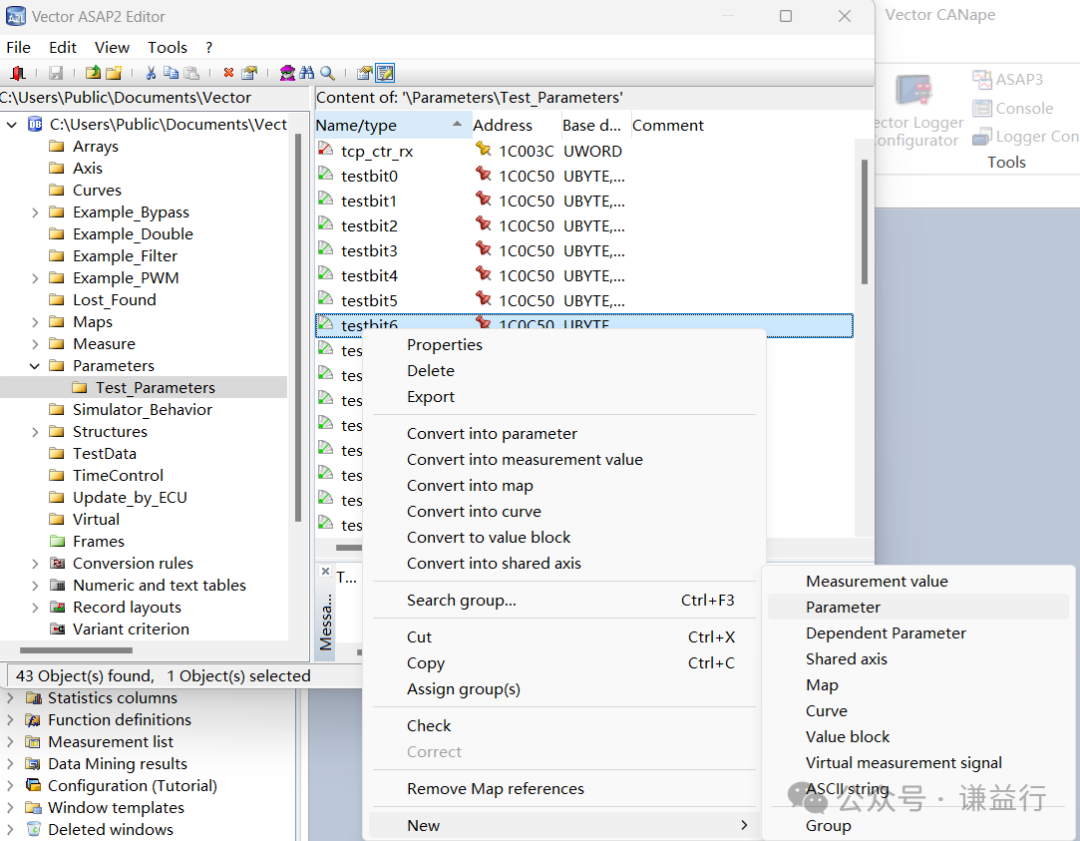Expand the Structures folder
This screenshot has height=841, width=1080.
(34, 432)
